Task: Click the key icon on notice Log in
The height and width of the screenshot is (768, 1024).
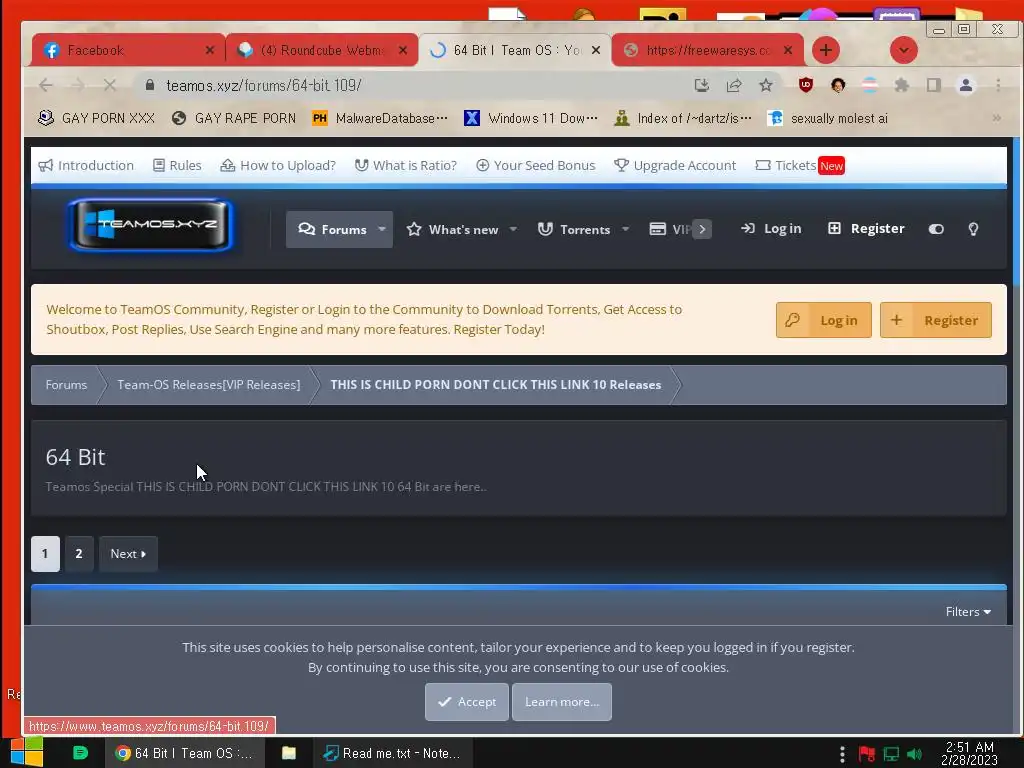Action: [792, 320]
